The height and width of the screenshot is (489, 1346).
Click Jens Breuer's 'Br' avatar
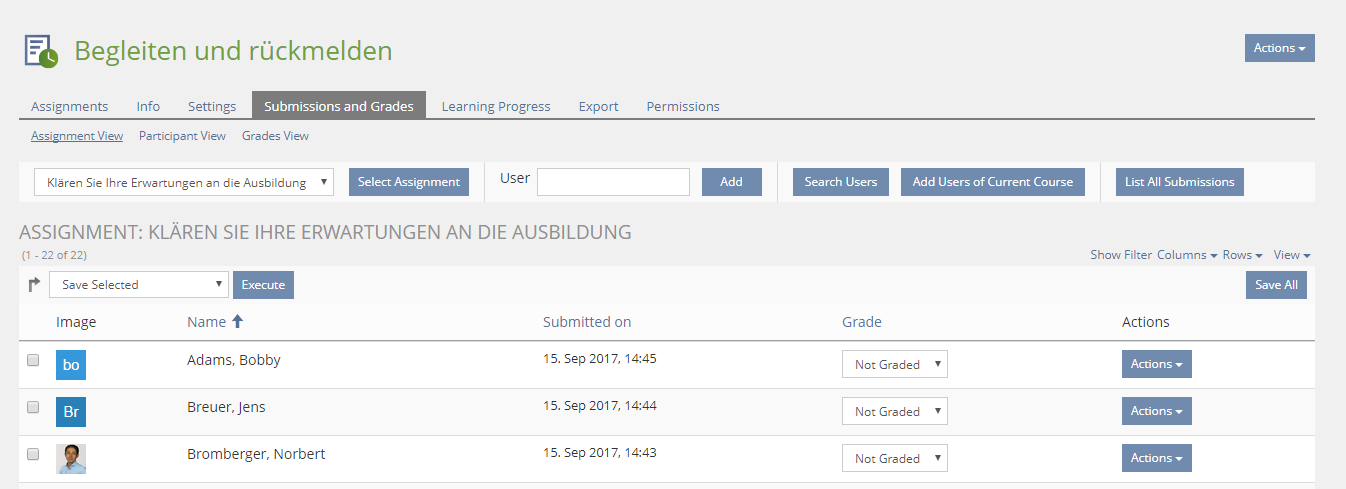coord(71,412)
